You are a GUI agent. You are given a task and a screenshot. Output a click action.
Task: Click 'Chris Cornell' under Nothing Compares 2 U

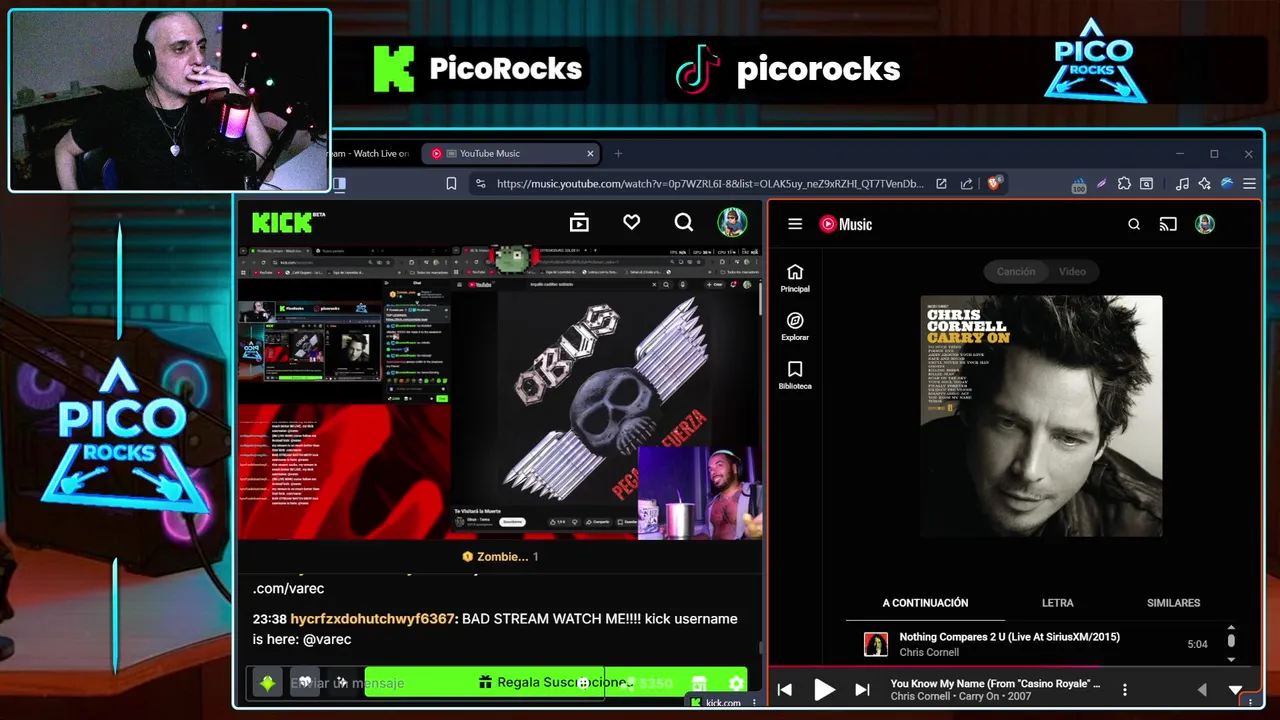pos(929,652)
